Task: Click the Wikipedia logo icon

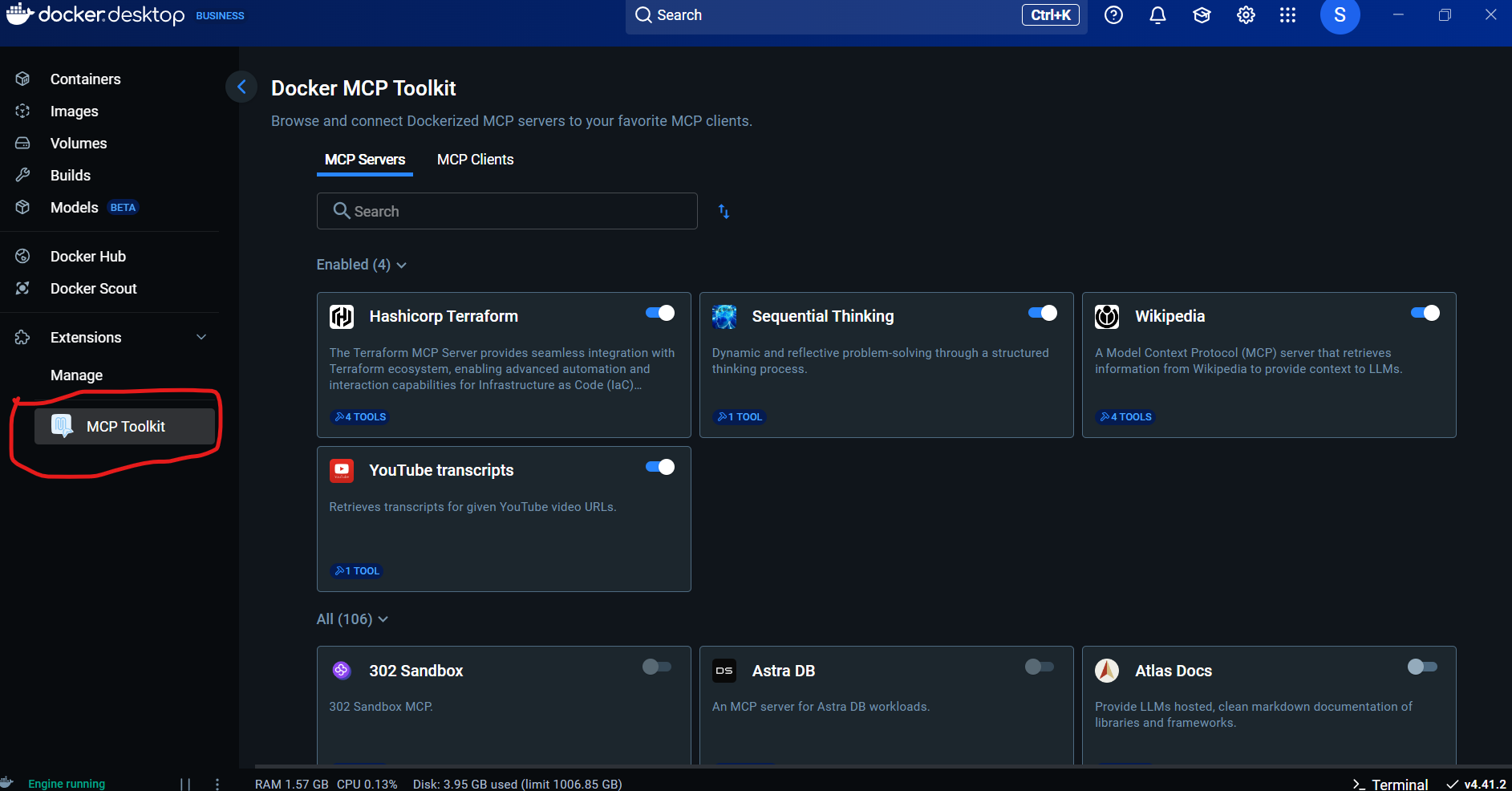Action: point(1107,317)
